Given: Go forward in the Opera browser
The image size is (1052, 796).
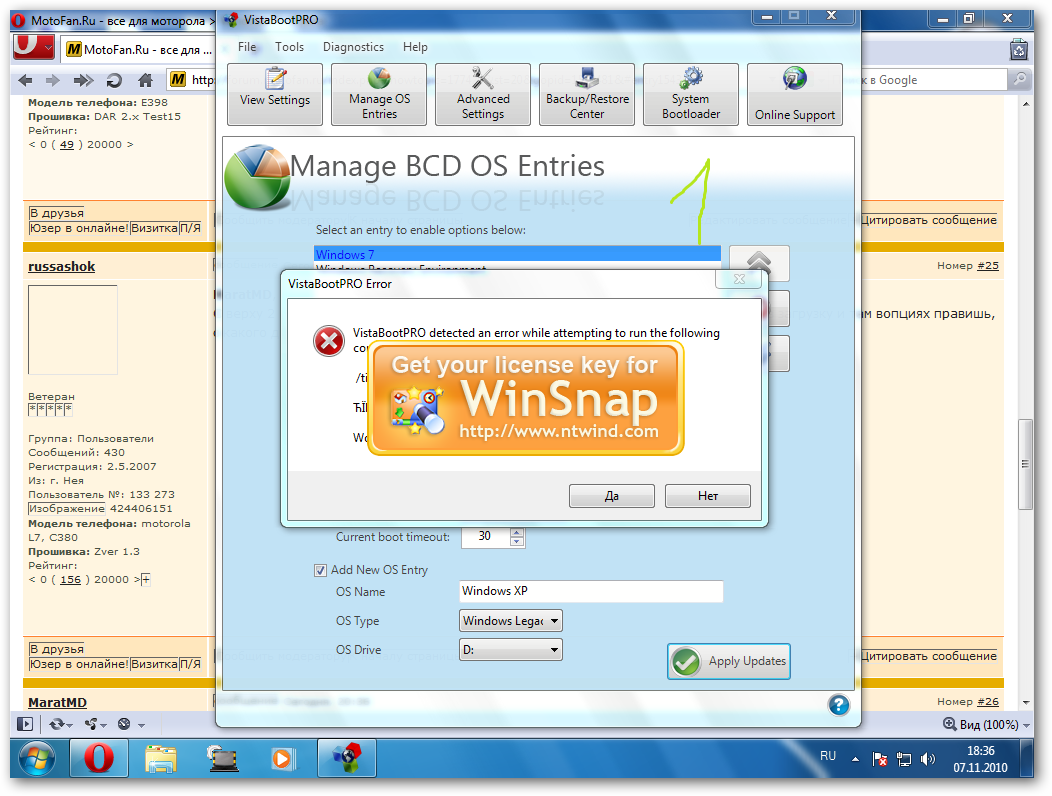Looking at the screenshot, I should (52, 81).
